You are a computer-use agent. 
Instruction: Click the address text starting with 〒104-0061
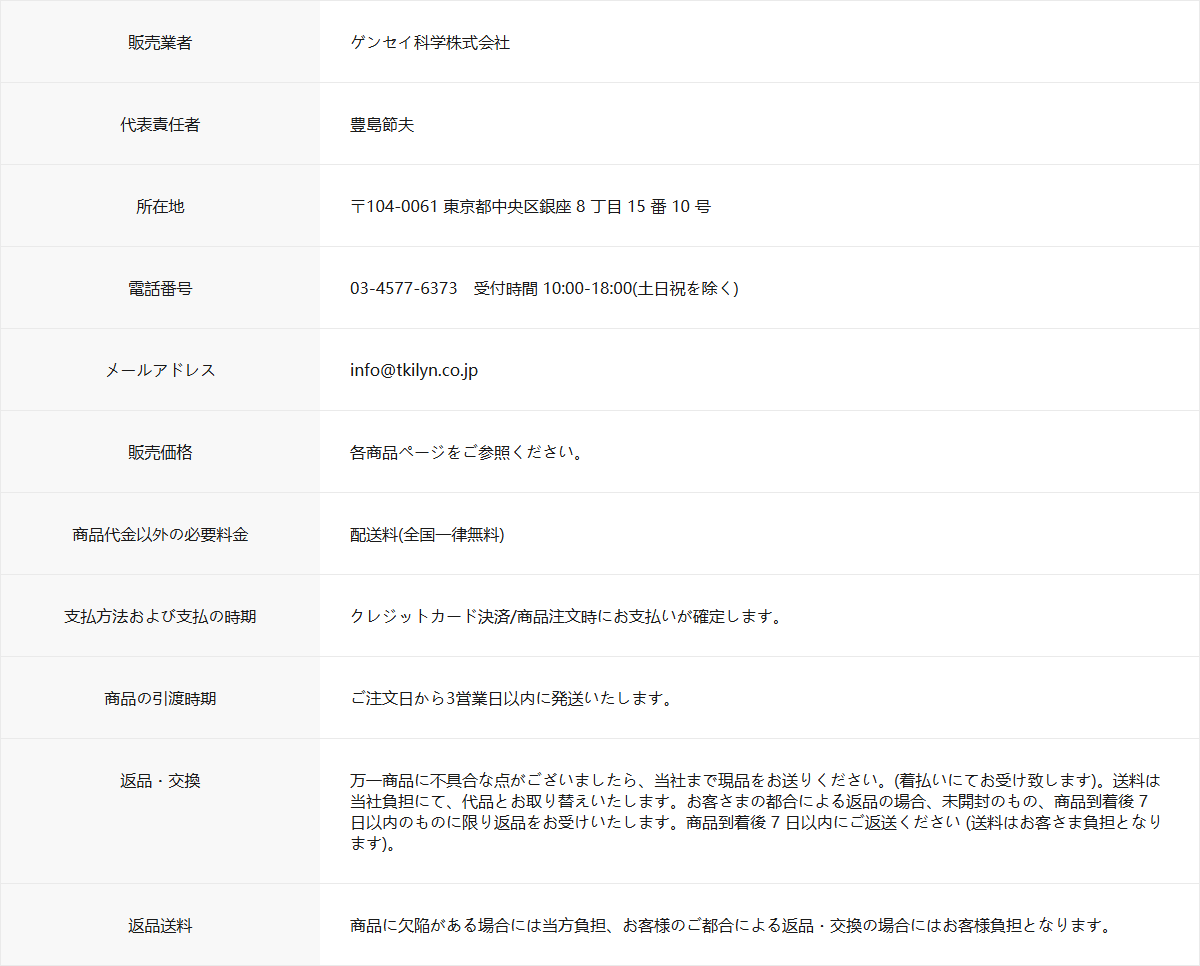pos(530,206)
